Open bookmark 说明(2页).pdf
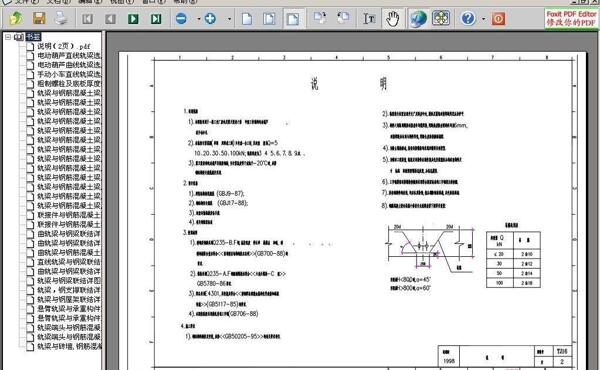The width and height of the screenshot is (600, 370). click(x=64, y=46)
